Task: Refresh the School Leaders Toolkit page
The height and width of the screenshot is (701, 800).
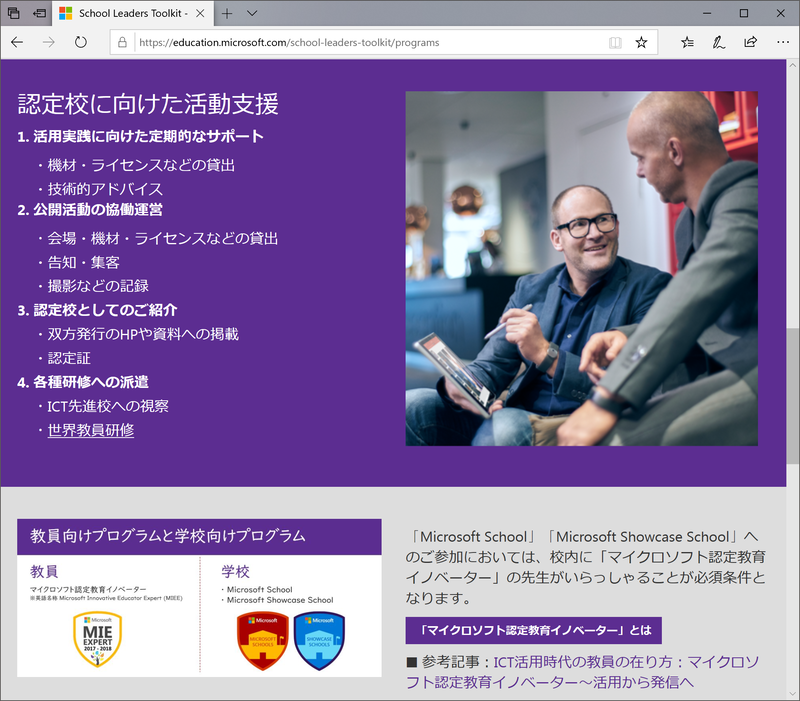Action: click(x=80, y=42)
